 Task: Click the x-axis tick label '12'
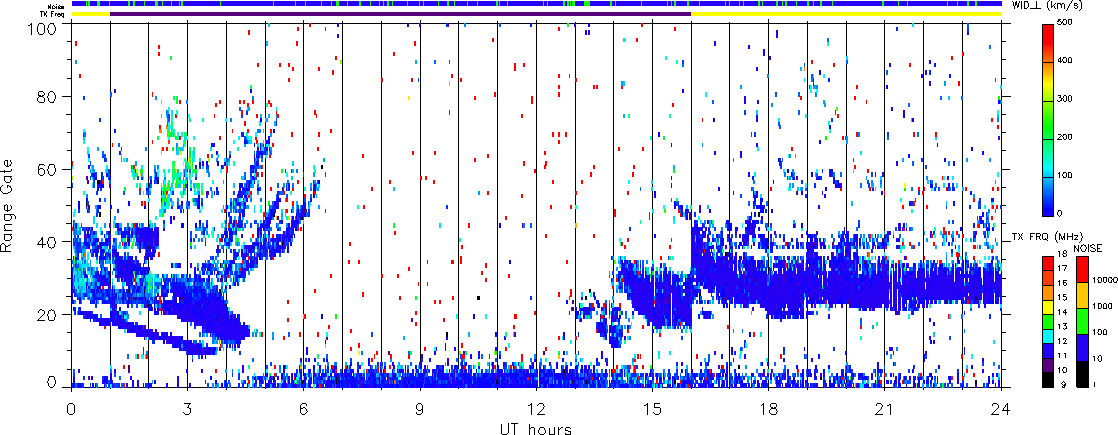coord(536,409)
